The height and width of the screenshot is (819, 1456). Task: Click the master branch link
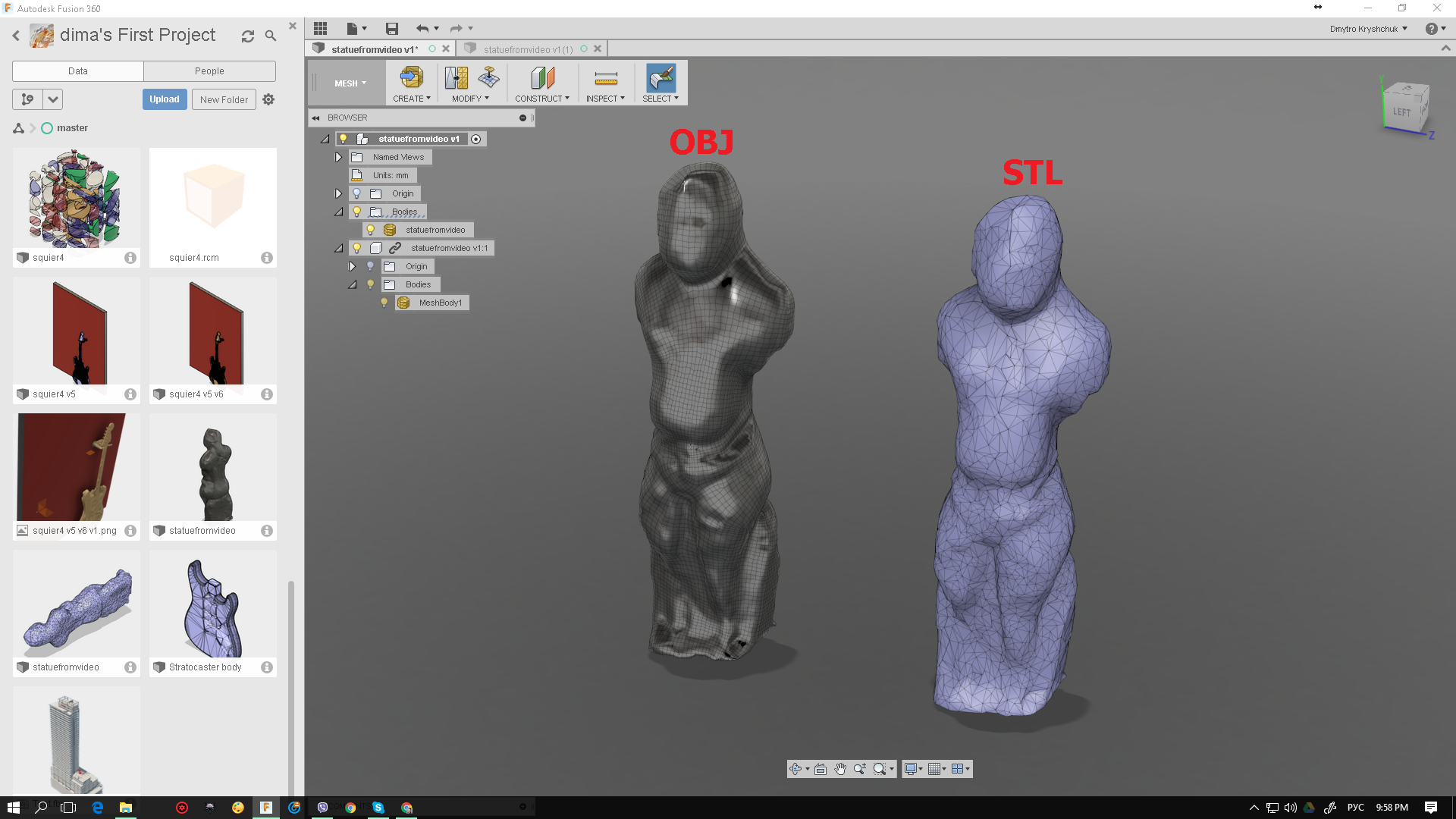tap(72, 128)
